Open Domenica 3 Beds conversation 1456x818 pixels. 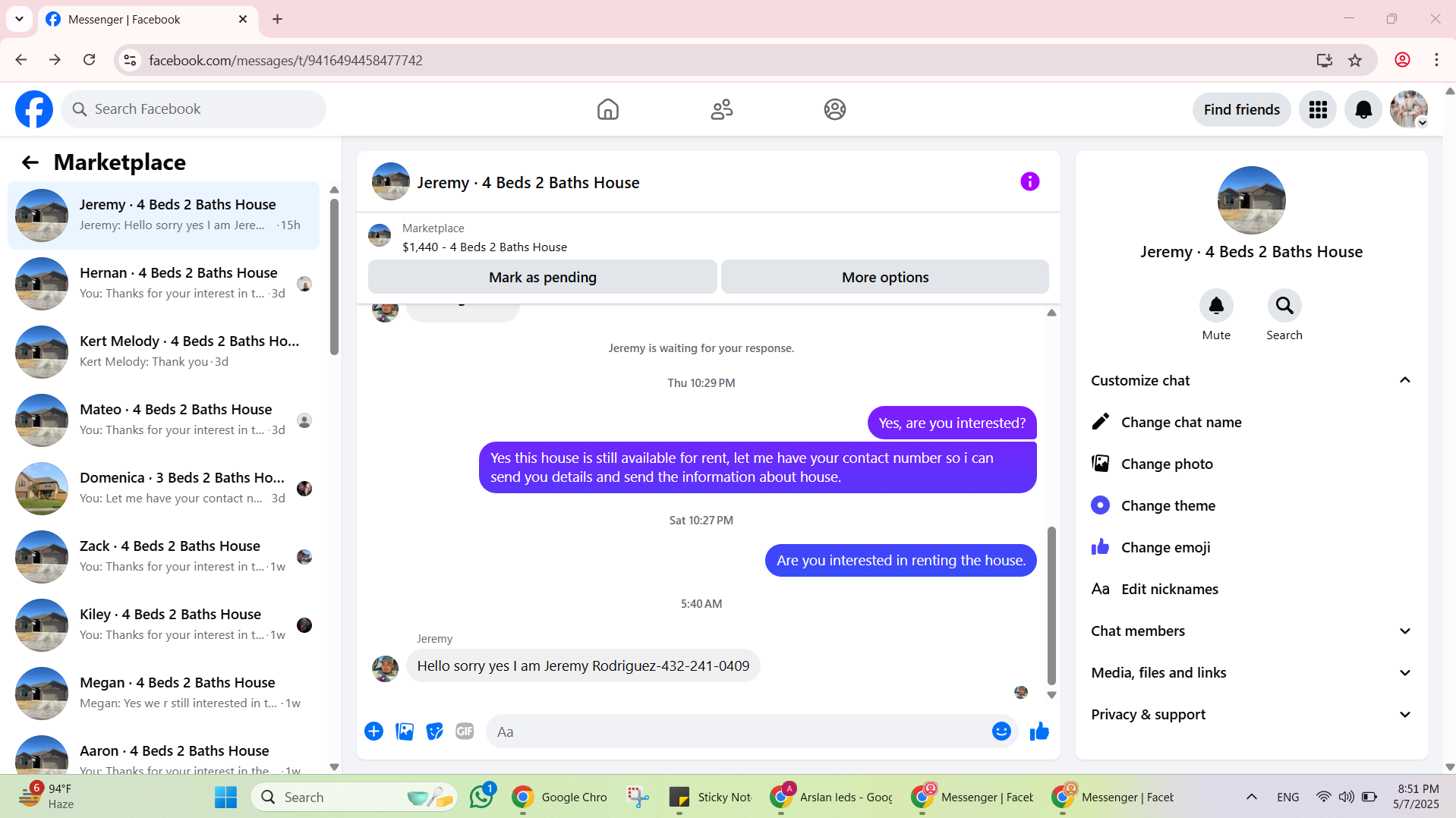tap(163, 488)
